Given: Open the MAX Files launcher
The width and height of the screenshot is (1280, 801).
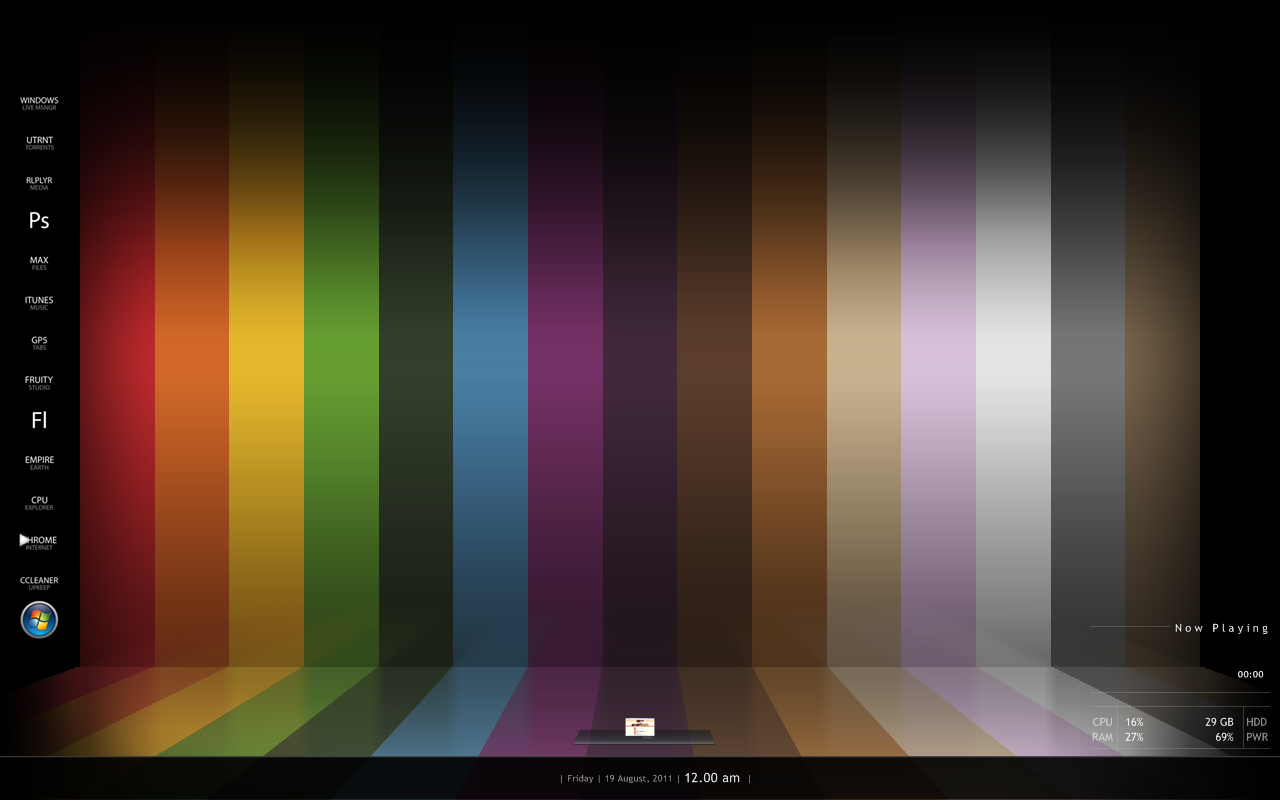Looking at the screenshot, I should tap(39, 263).
